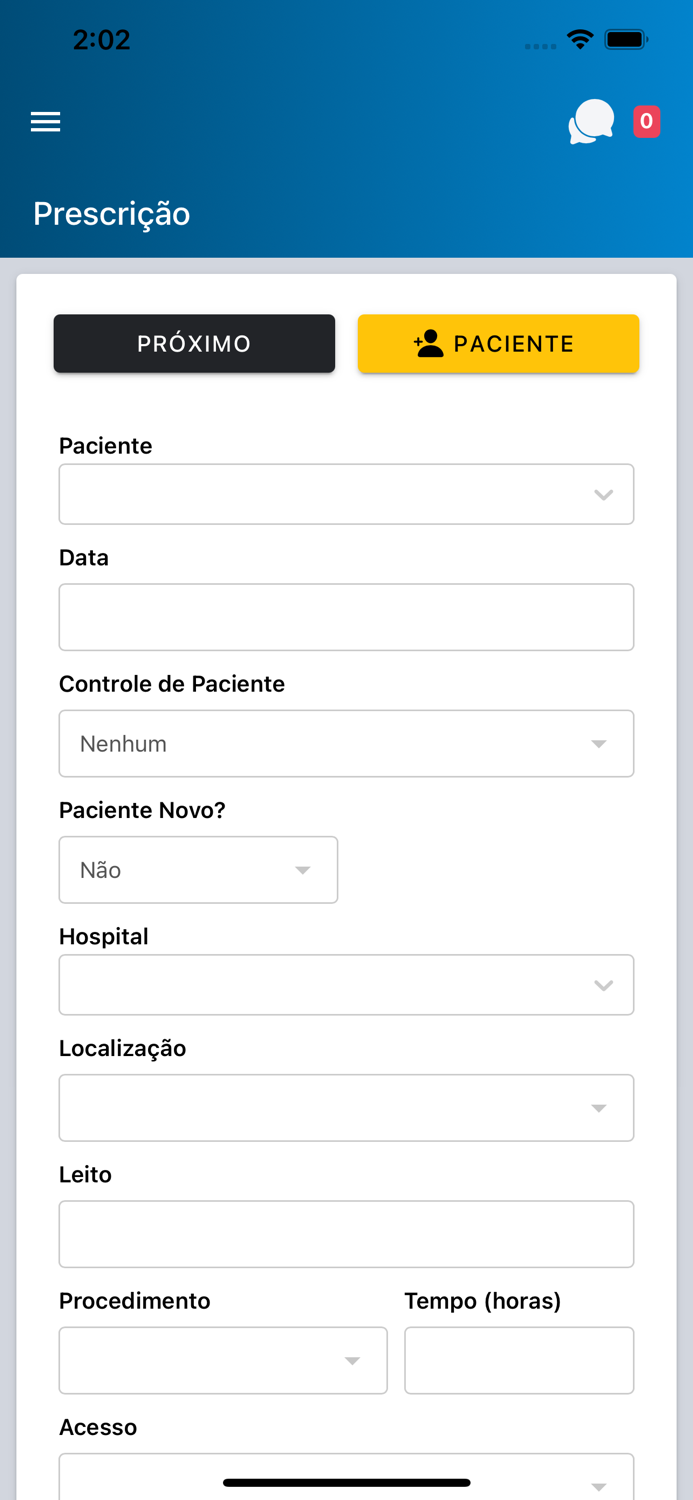This screenshot has height=1500, width=693.
Task: Open the chat messages icon
Action: 590,121
